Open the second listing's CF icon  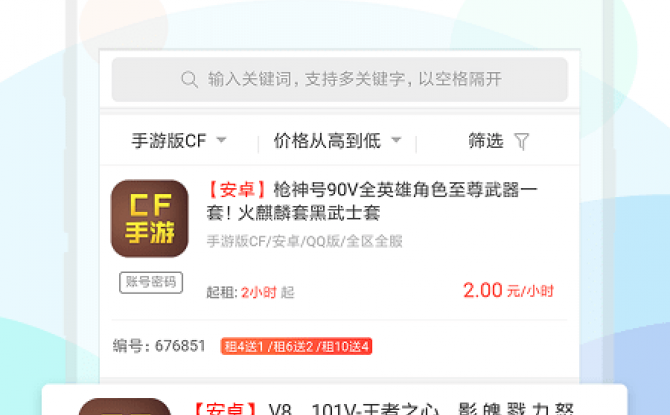pos(125,406)
